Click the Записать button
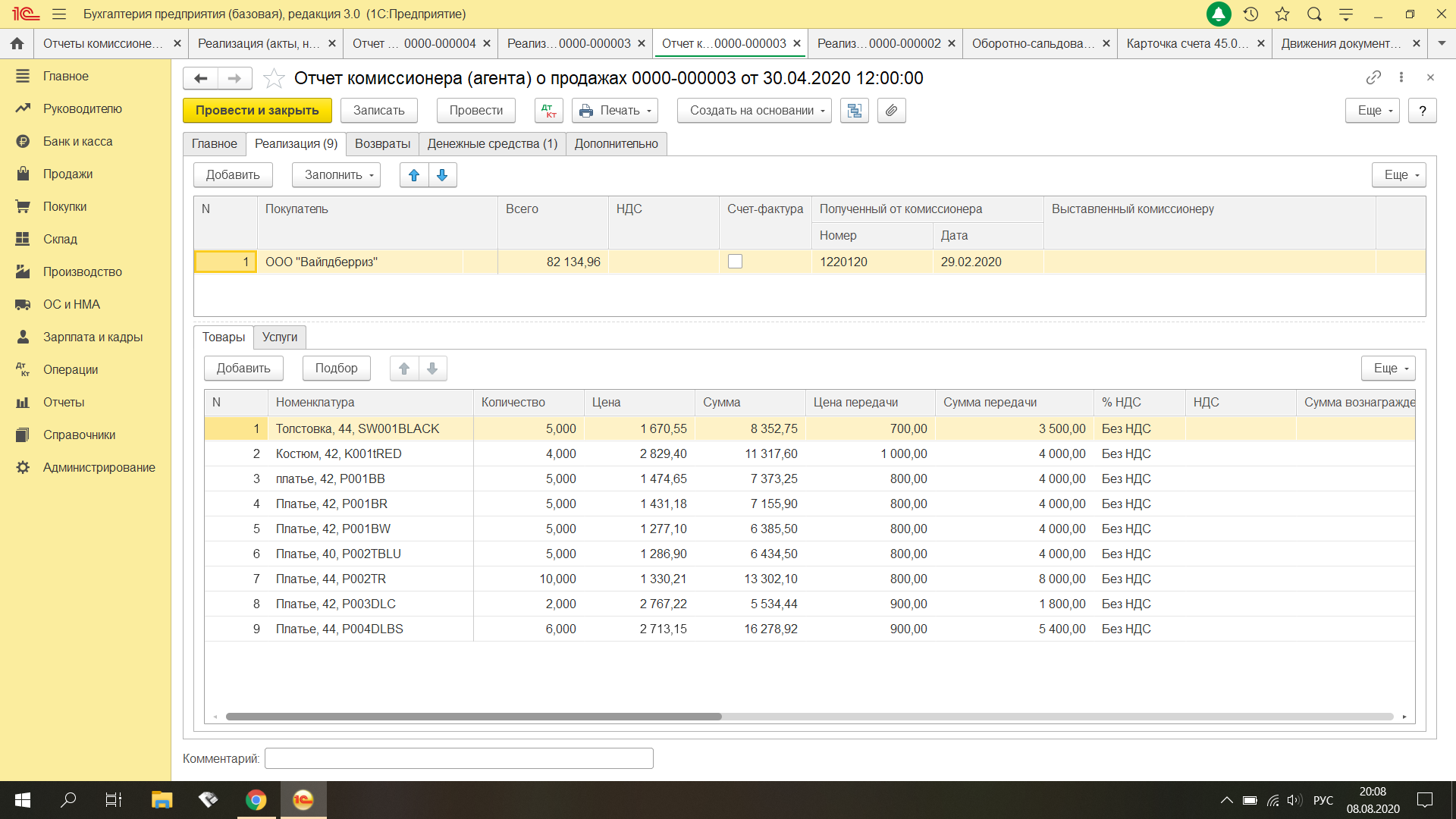1456x819 pixels. click(x=378, y=111)
